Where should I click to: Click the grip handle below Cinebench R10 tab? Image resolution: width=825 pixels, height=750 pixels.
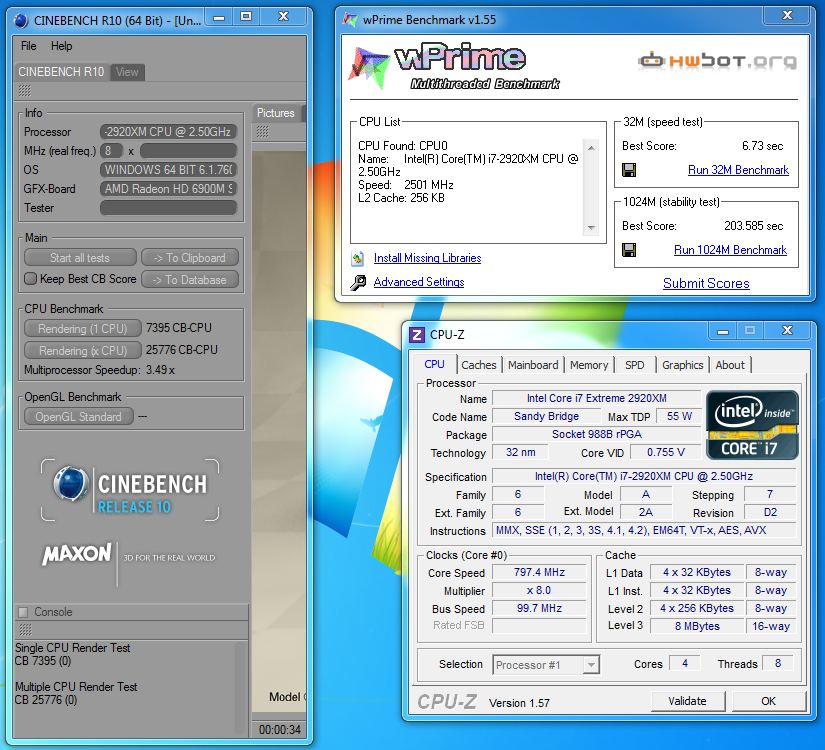[x=24, y=91]
